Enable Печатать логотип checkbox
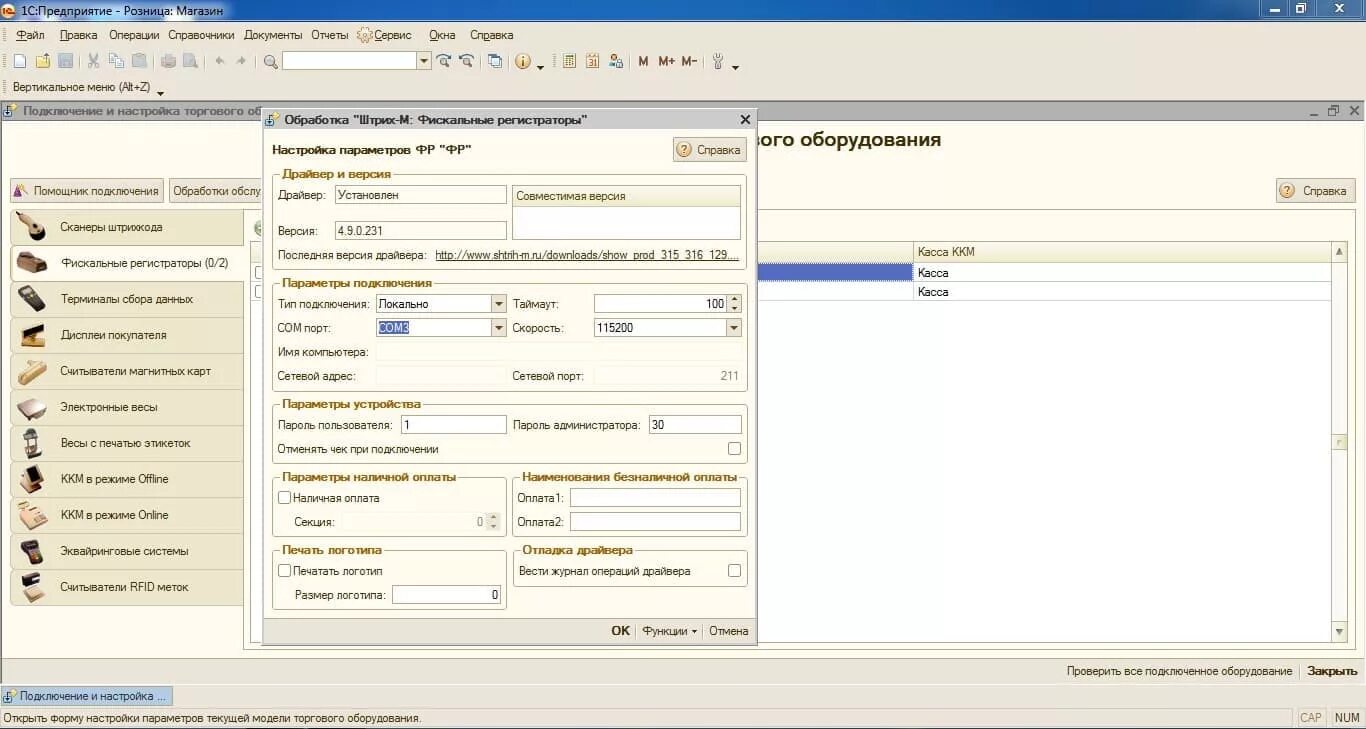 coord(284,571)
